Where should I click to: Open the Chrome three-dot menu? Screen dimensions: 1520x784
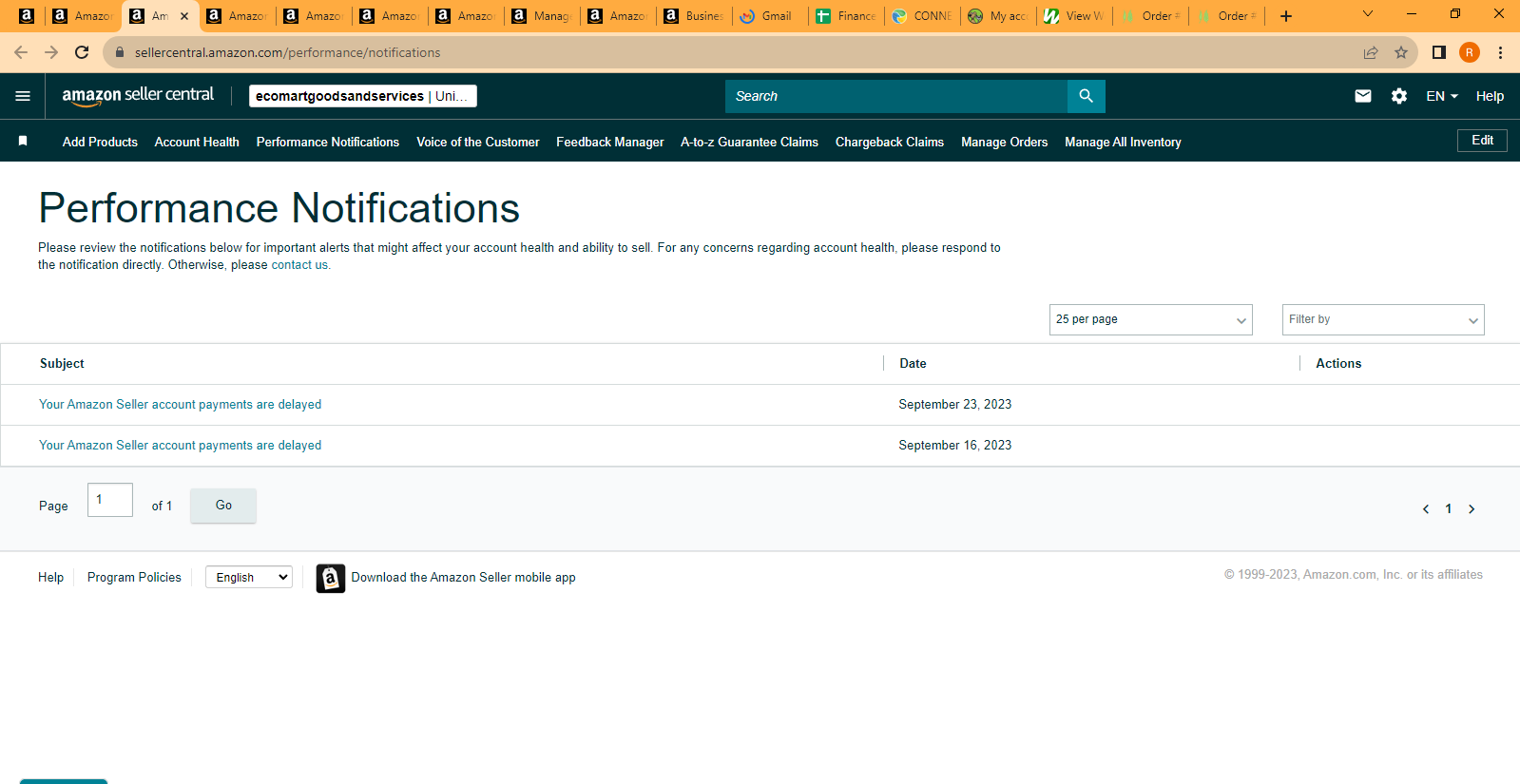pyautogui.click(x=1500, y=52)
